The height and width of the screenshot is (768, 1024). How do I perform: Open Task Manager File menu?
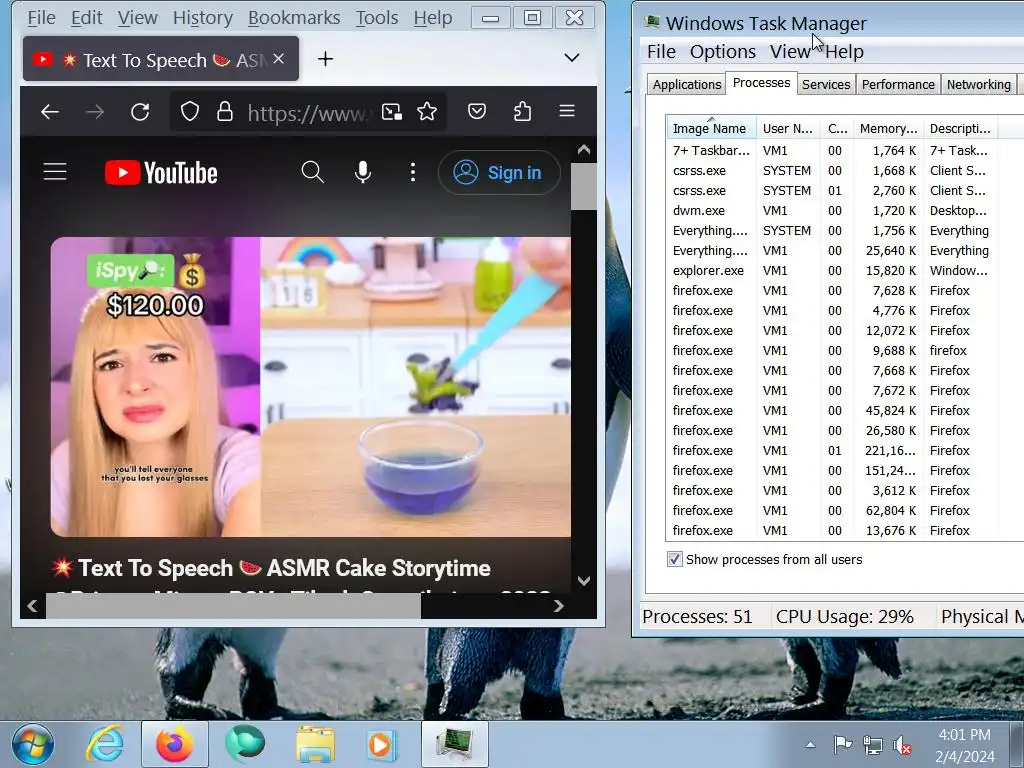tap(661, 51)
